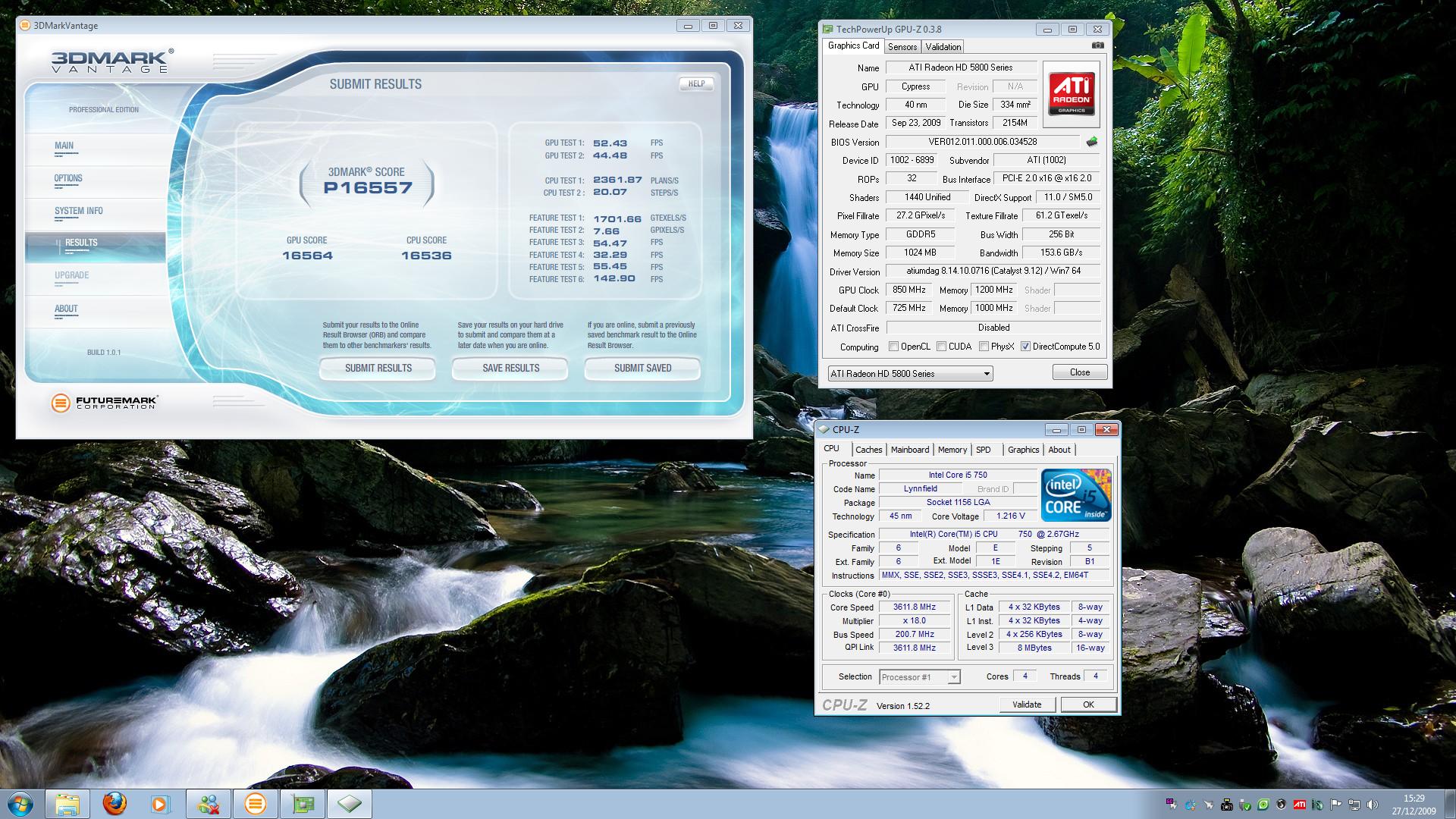This screenshot has width=1456, height=819.
Task: Launch Firefox from the taskbar
Action: [x=115, y=804]
